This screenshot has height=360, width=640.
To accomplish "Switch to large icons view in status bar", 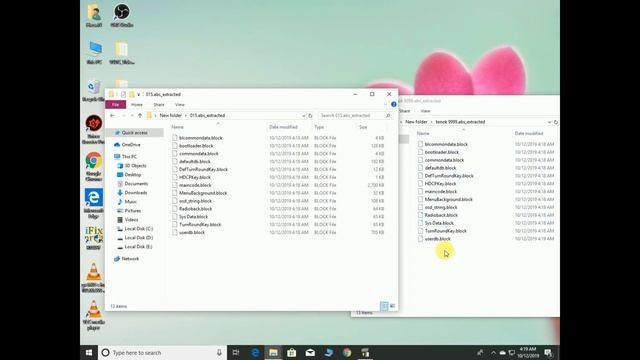I will click(x=392, y=306).
